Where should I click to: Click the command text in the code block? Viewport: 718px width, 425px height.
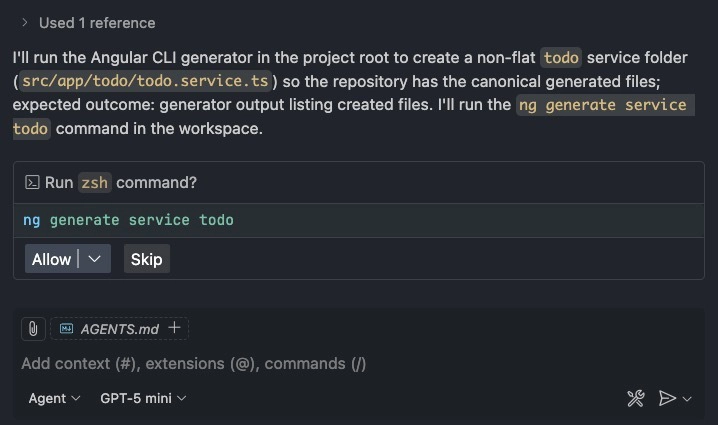[x=128, y=220]
